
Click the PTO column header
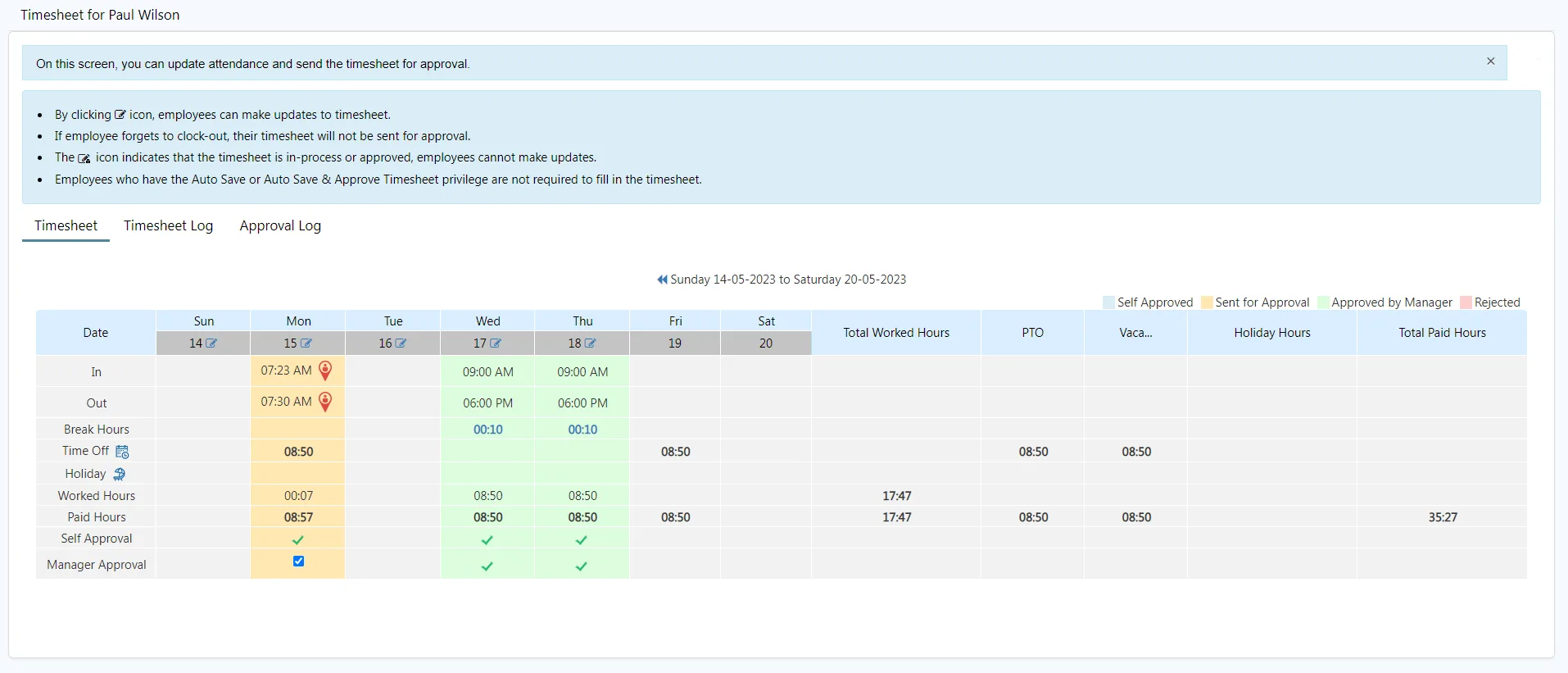(x=1033, y=333)
